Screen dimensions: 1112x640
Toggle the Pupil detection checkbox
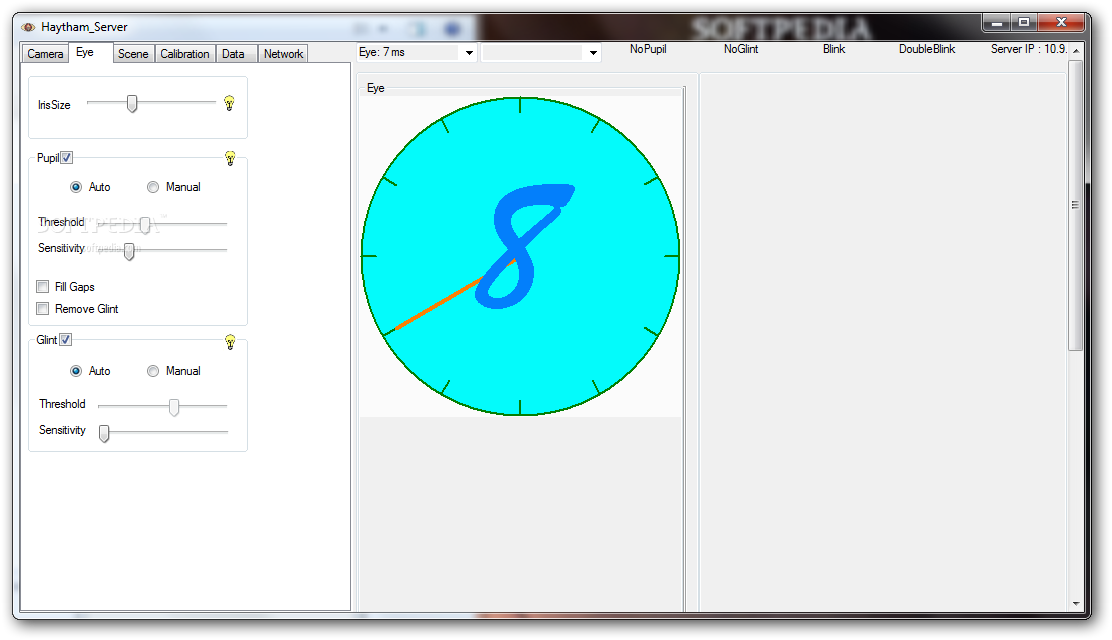[x=66, y=158]
